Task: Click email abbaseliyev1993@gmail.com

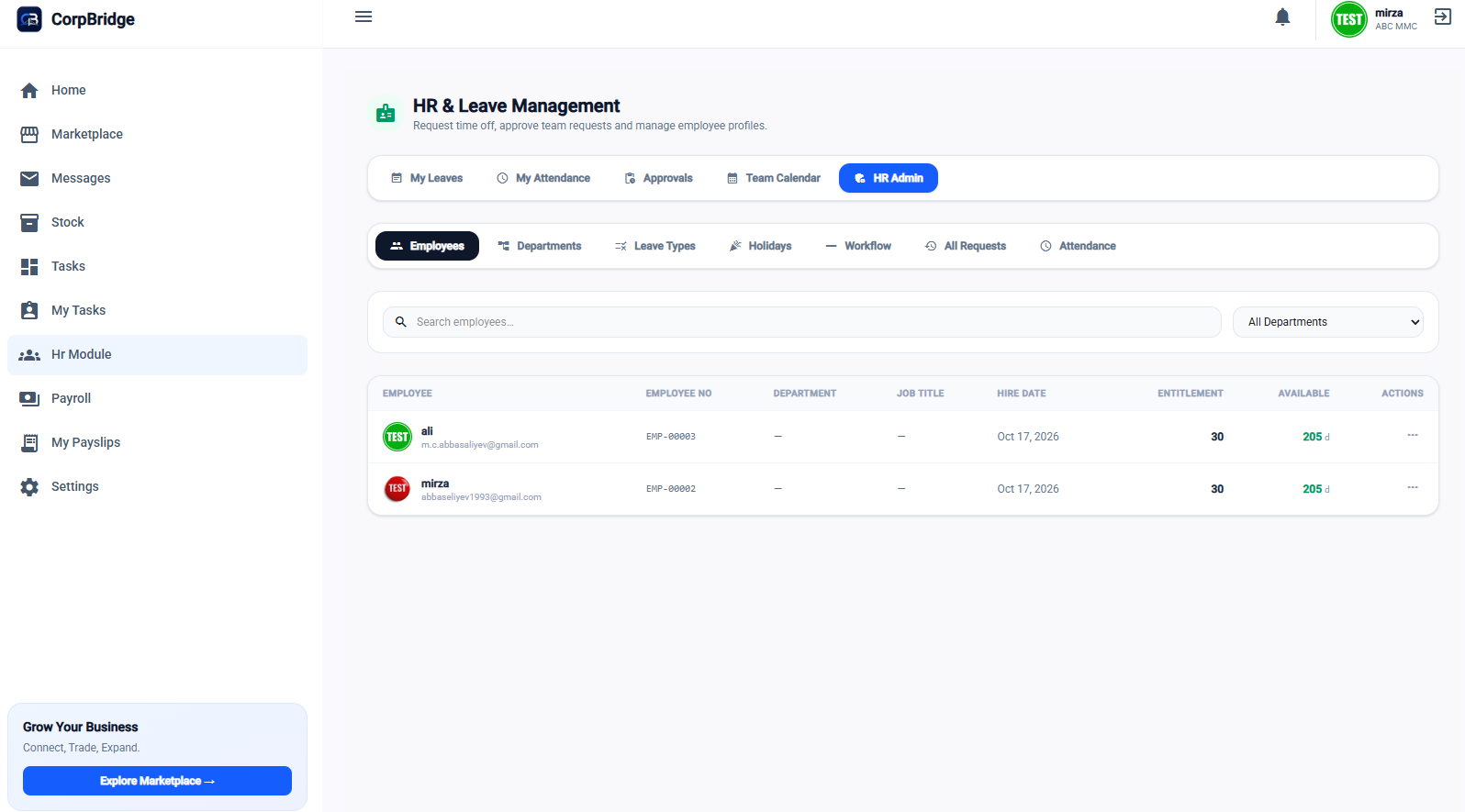Action: [x=481, y=497]
